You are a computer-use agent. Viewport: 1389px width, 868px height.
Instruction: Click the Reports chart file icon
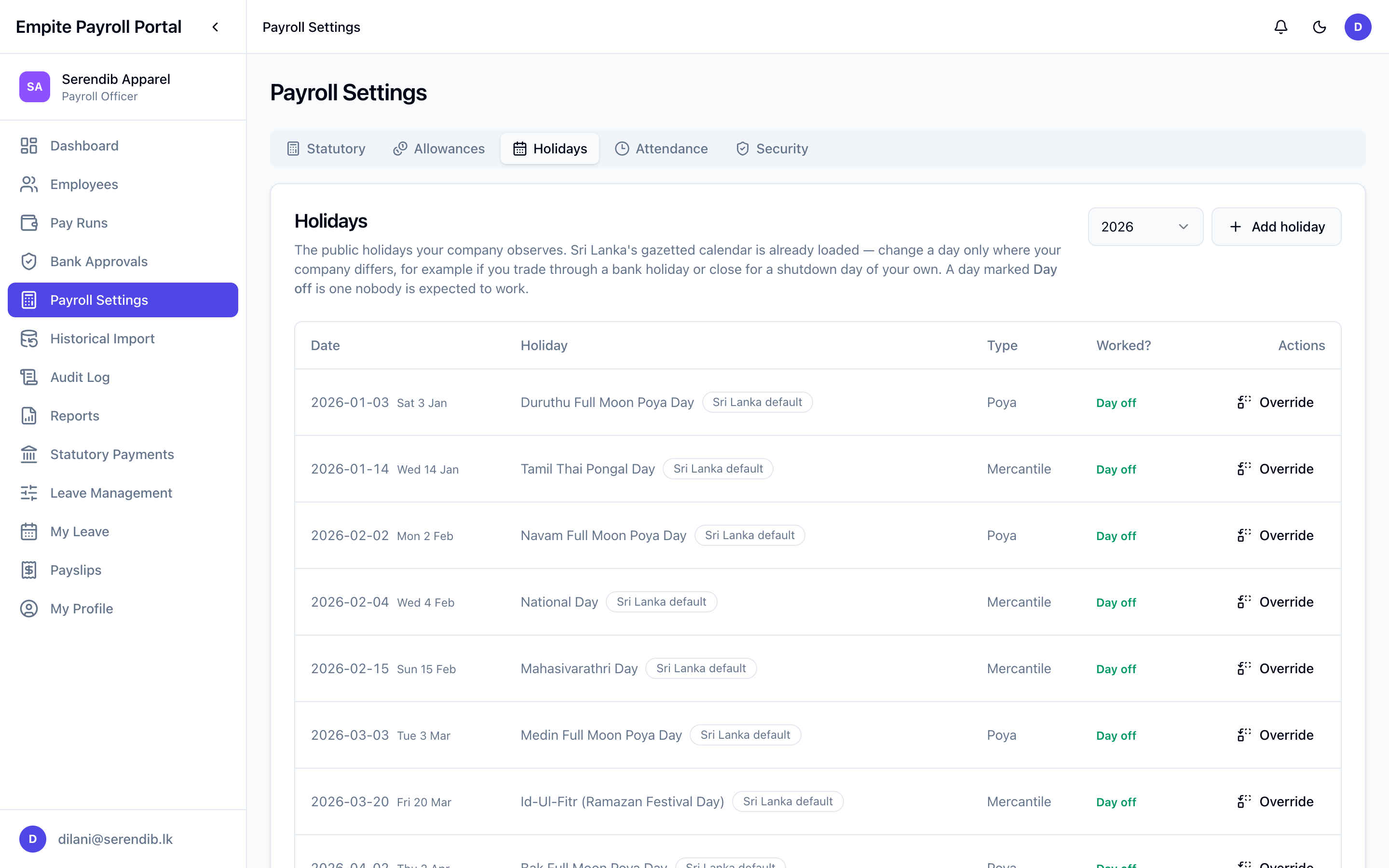29,416
